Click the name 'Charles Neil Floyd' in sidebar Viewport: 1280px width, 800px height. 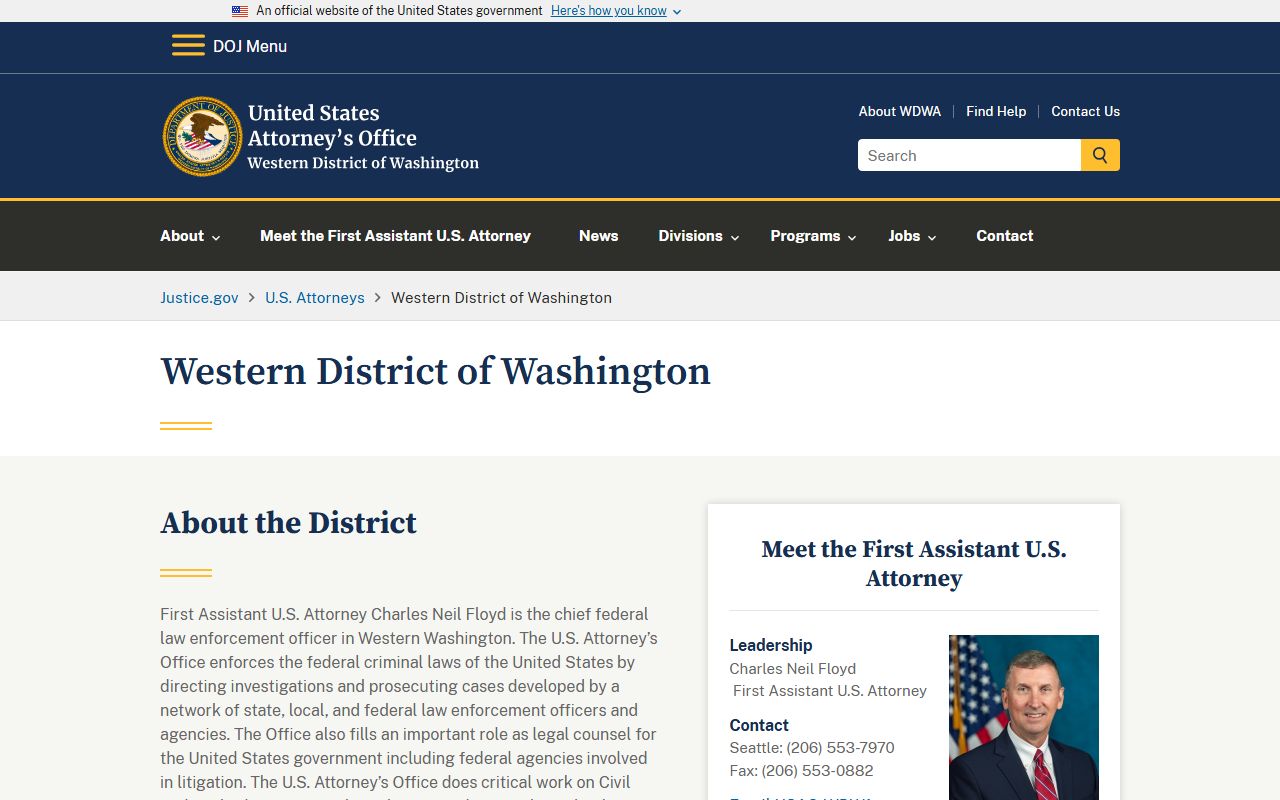click(793, 669)
